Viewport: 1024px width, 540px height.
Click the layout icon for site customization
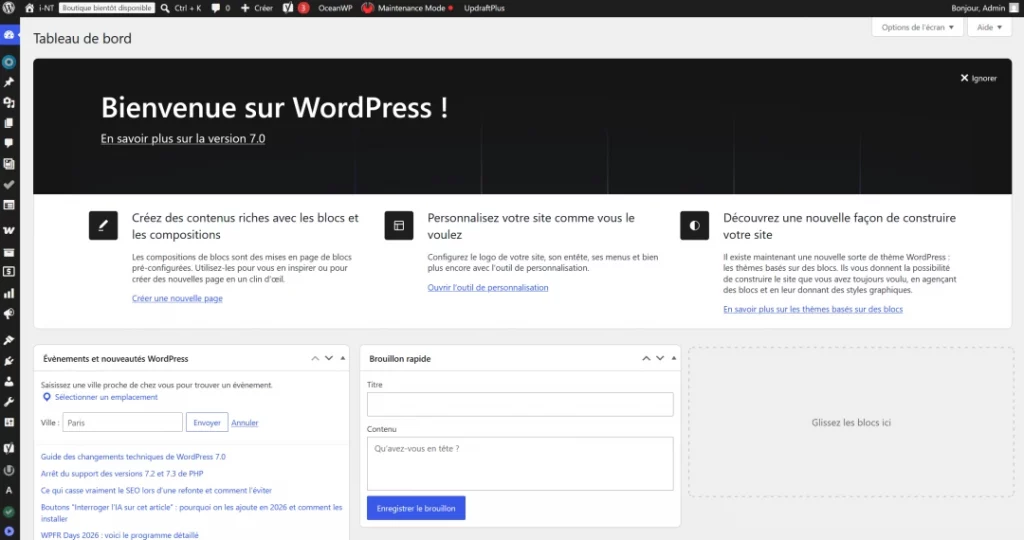click(x=399, y=225)
